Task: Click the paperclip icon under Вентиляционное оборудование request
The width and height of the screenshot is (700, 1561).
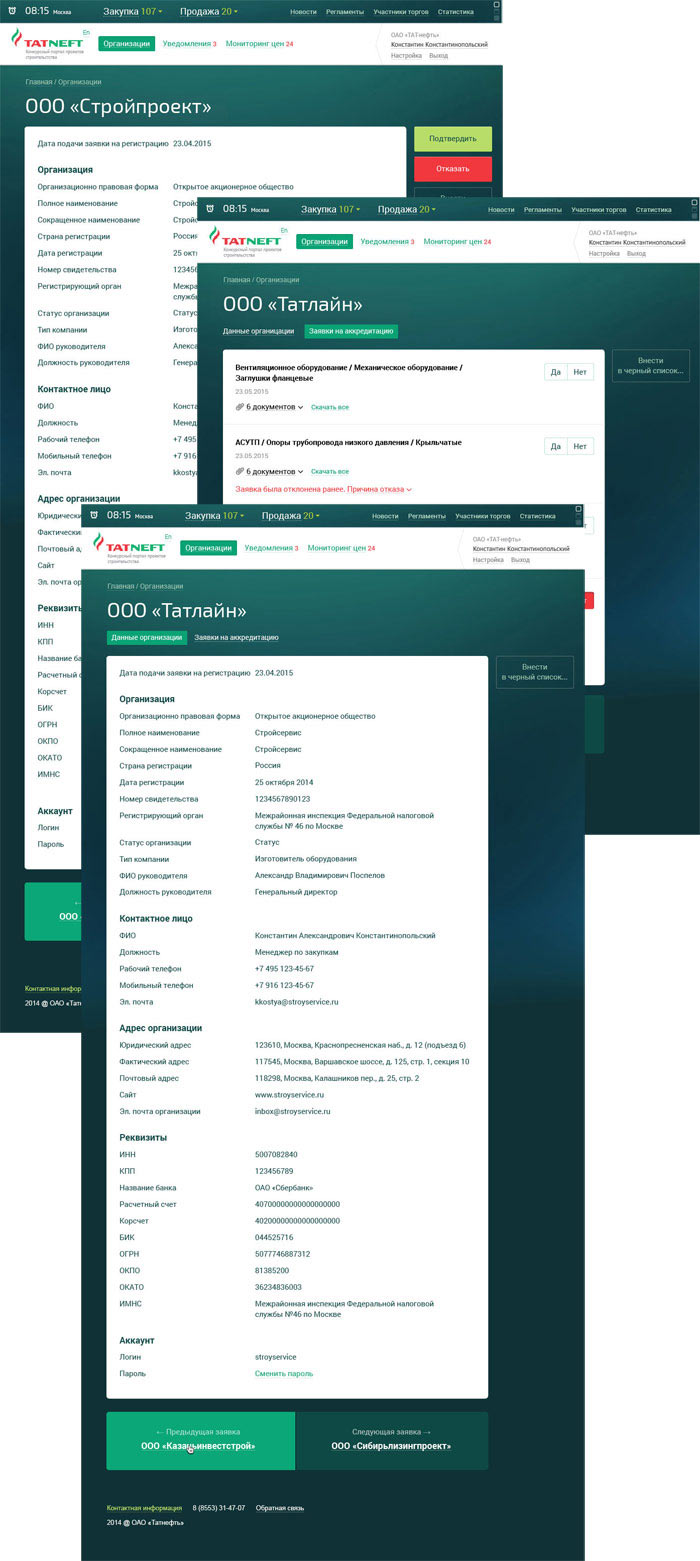Action: click(240, 407)
